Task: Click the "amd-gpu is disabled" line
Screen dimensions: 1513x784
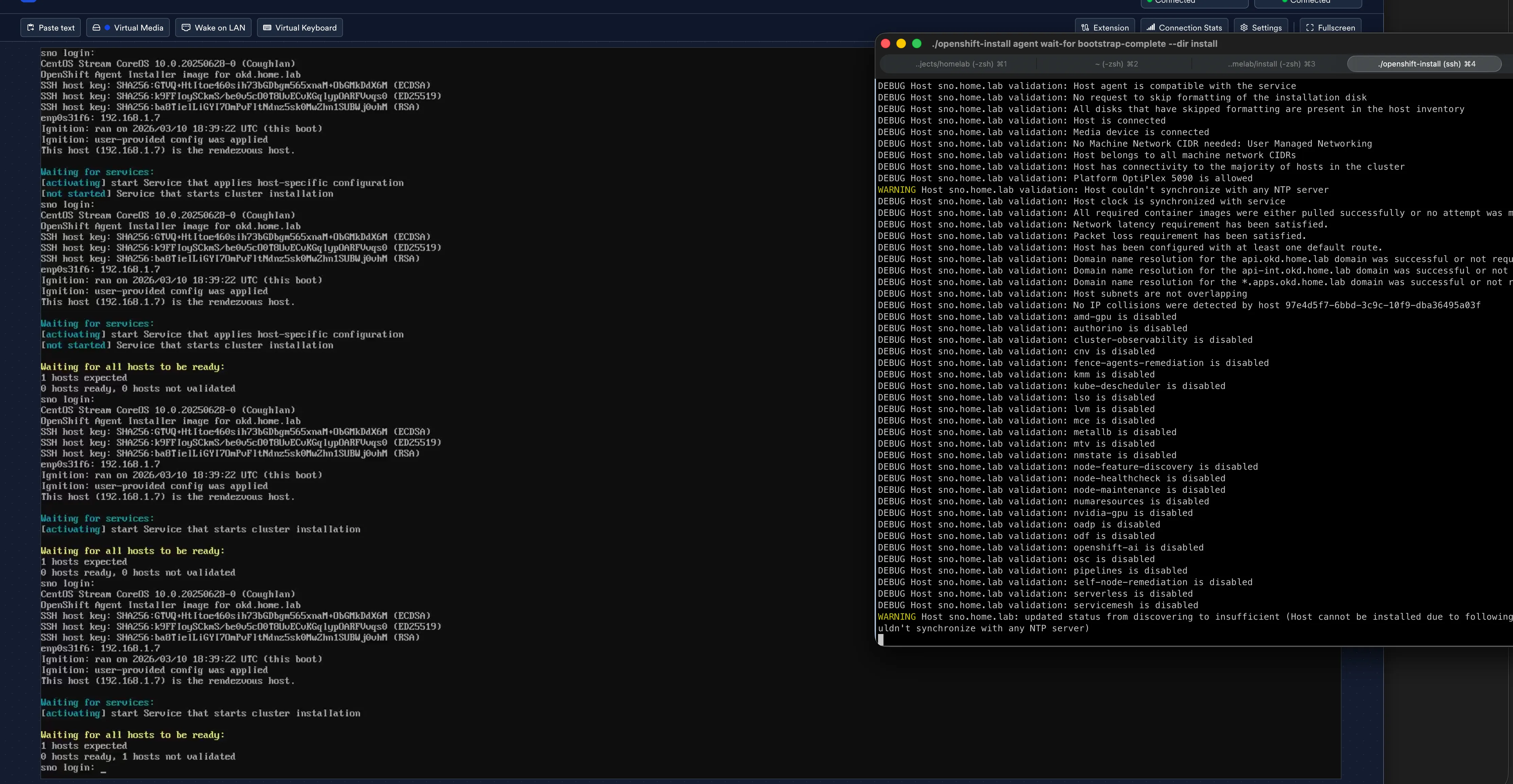Action: click(1027, 317)
